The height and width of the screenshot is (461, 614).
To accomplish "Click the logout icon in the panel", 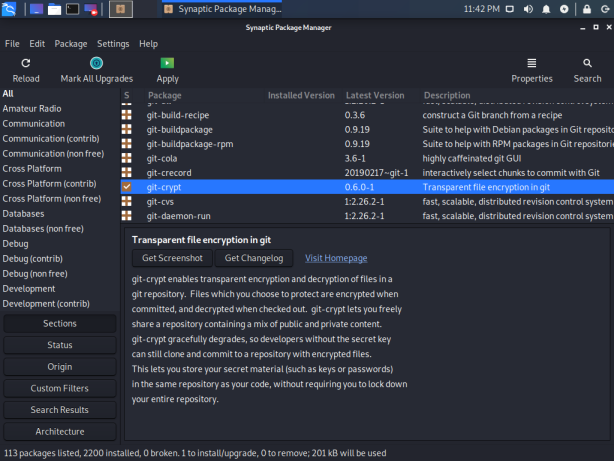I will [605, 9].
